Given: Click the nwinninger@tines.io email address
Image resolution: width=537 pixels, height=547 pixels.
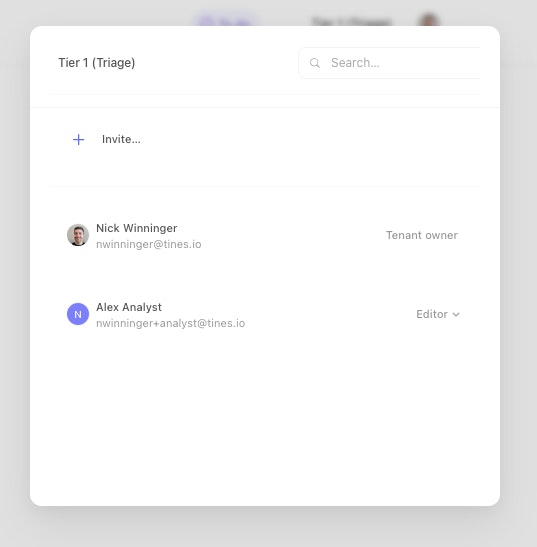Looking at the screenshot, I should [x=149, y=244].
